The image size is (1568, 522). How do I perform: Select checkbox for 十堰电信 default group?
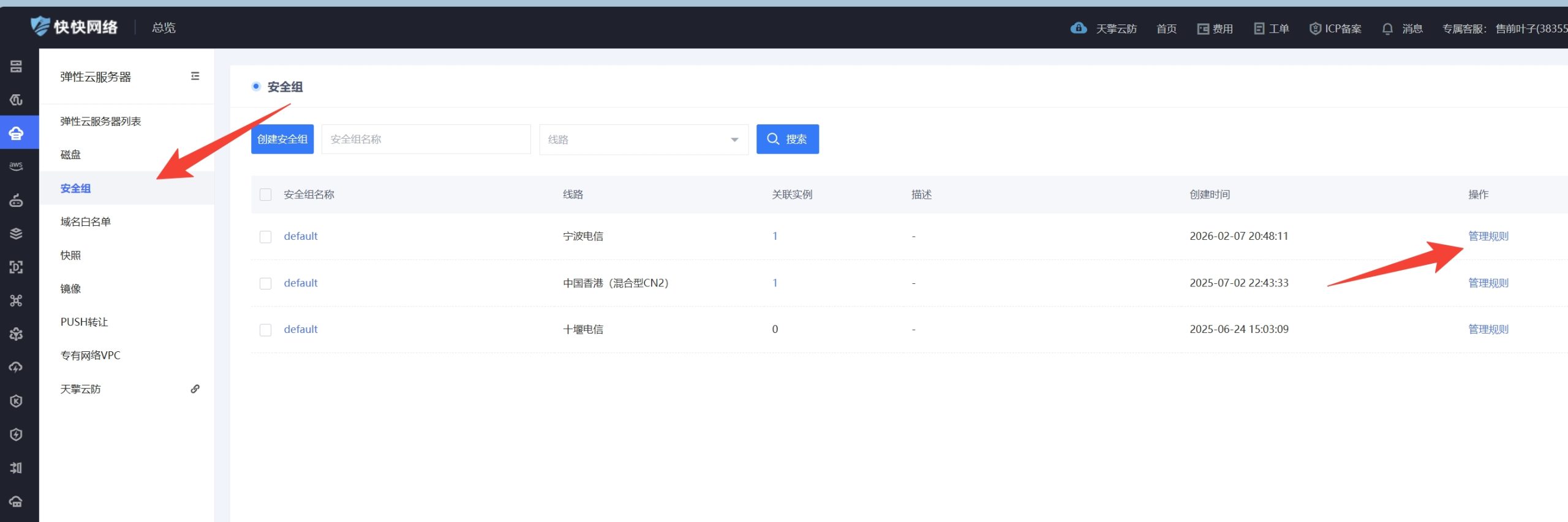265,330
